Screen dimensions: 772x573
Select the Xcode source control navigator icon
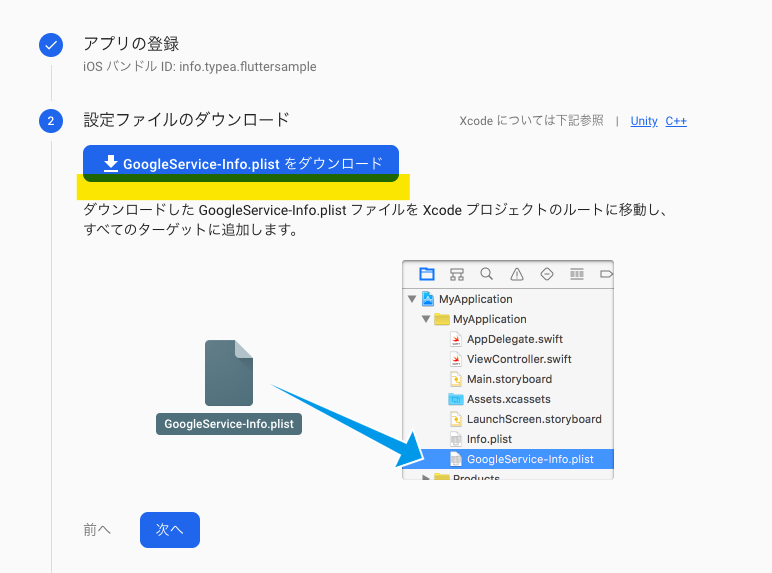pos(457,274)
